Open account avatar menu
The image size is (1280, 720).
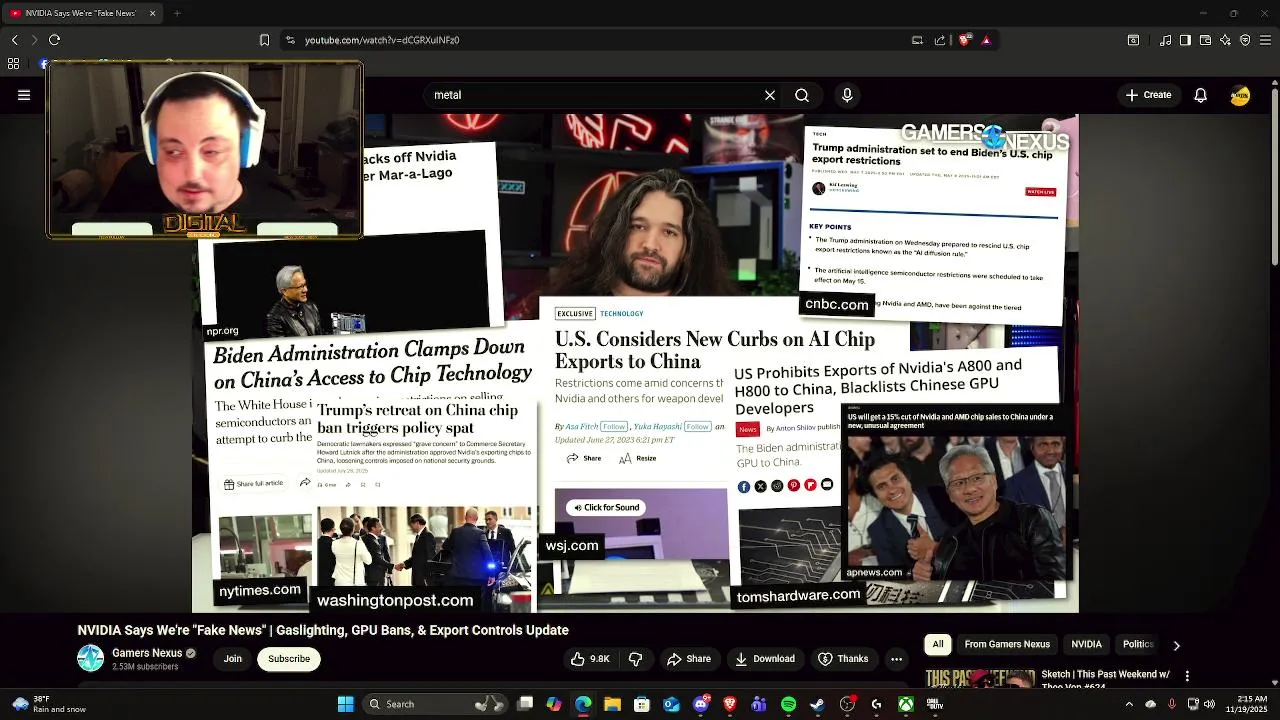click(x=1240, y=95)
